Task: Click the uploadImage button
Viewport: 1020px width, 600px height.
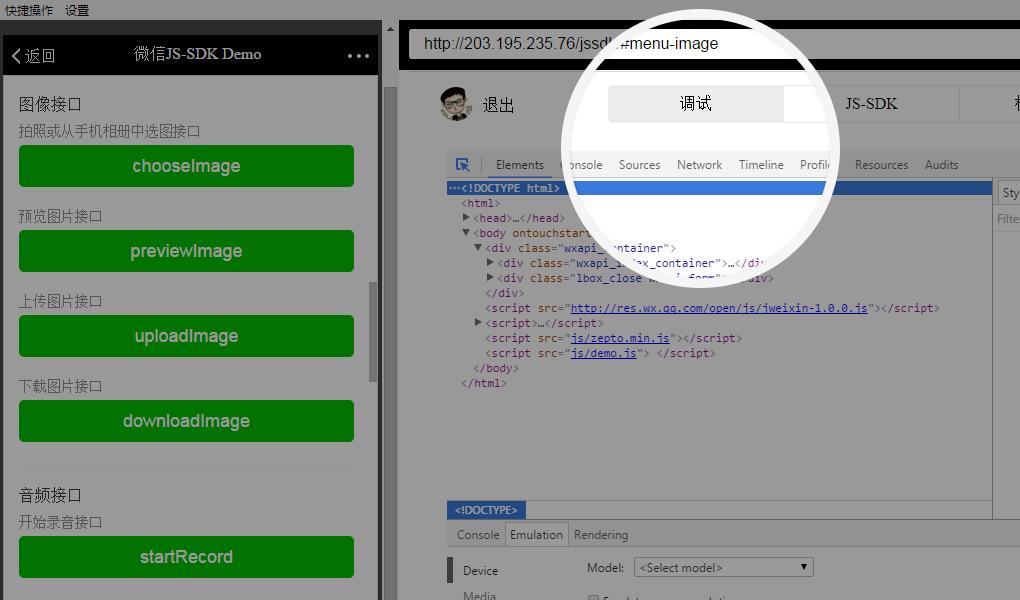Action: [186, 336]
